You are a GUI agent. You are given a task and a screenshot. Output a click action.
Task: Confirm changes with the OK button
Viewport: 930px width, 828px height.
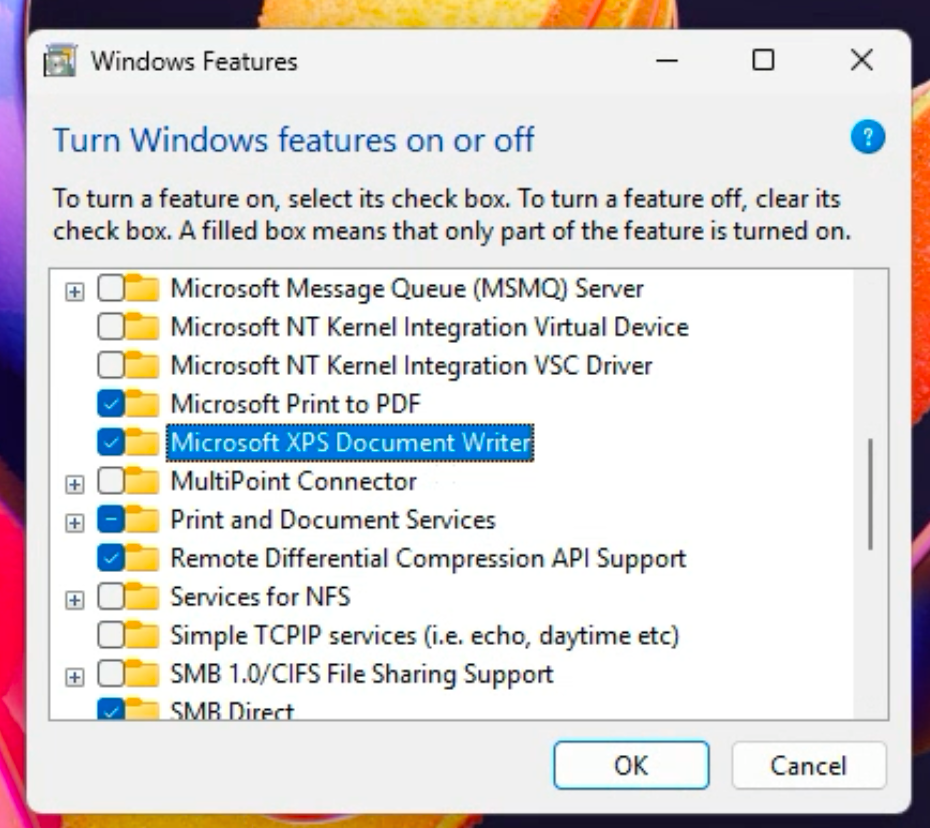(631, 766)
